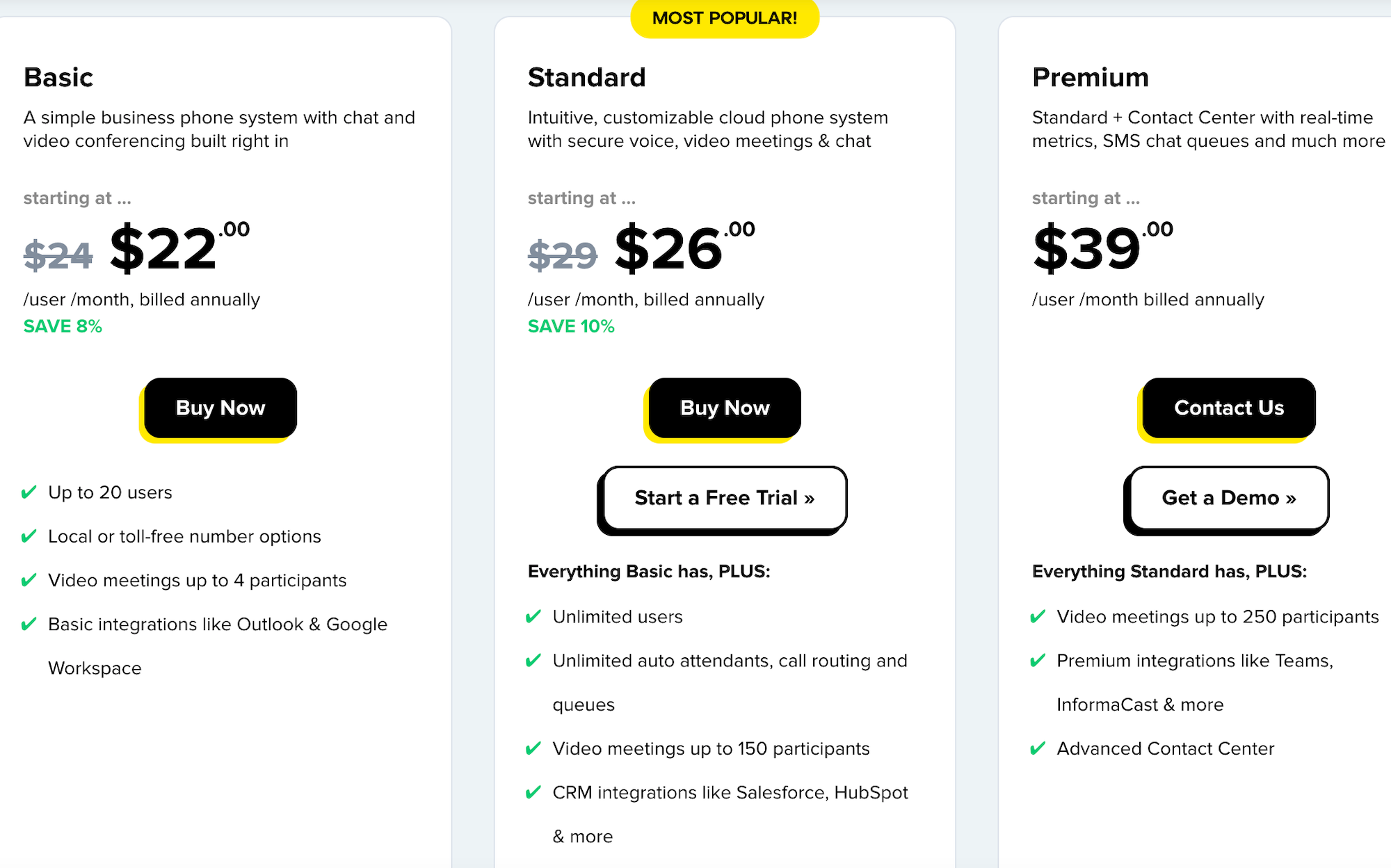Click the Standard plan Buy Now button

coord(724,406)
